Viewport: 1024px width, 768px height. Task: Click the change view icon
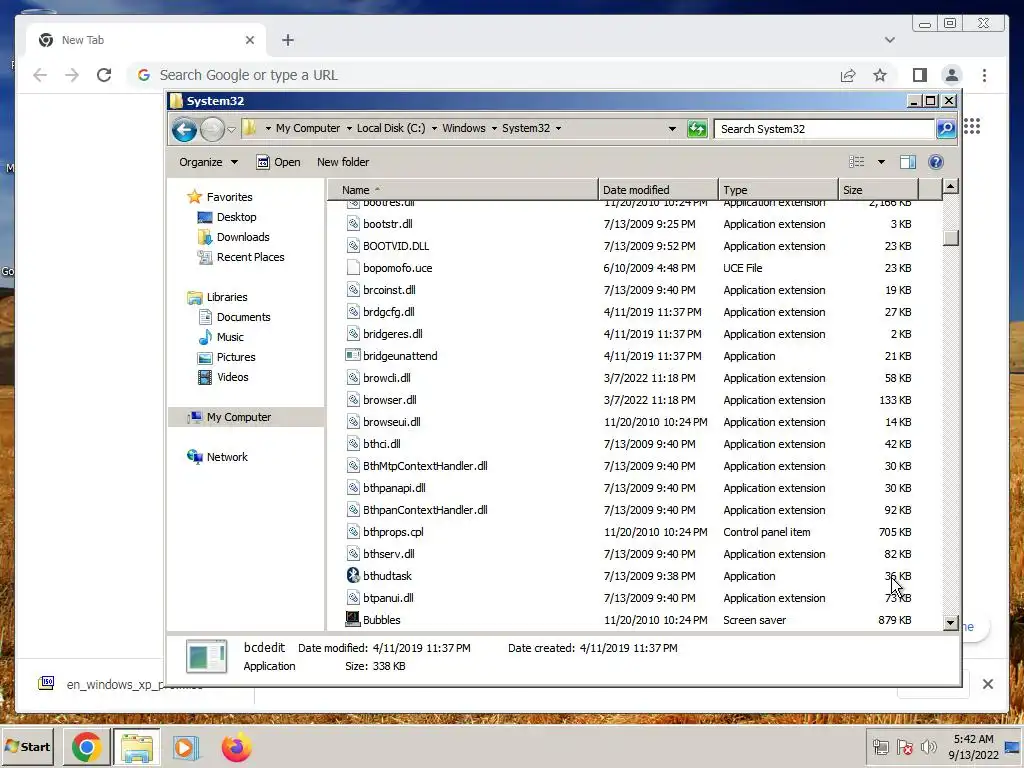[856, 162]
